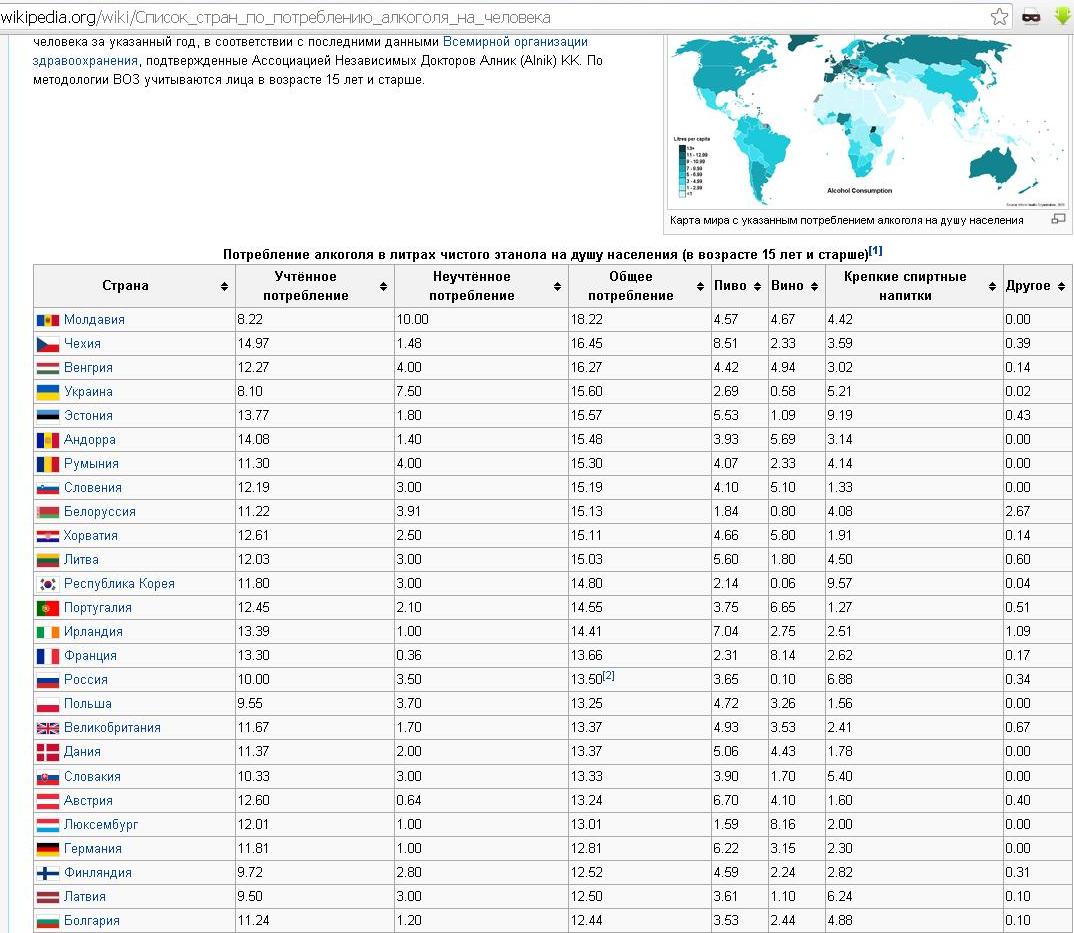The height and width of the screenshot is (933, 1074).
Task: Bookmark page with the star icon
Action: click(x=999, y=16)
